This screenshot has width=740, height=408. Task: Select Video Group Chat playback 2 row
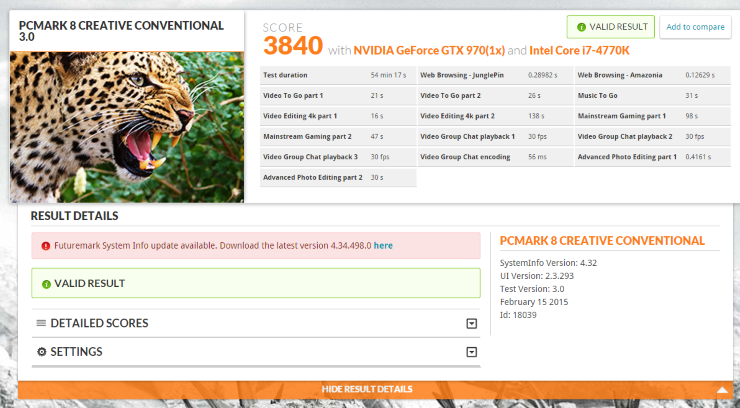[653, 137]
